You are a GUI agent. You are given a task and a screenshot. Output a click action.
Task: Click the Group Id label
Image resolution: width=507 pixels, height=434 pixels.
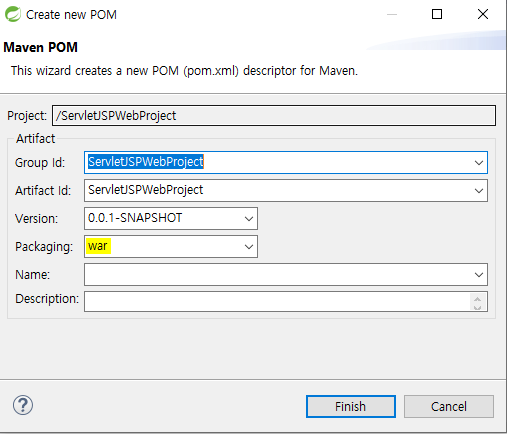click(x=40, y=163)
